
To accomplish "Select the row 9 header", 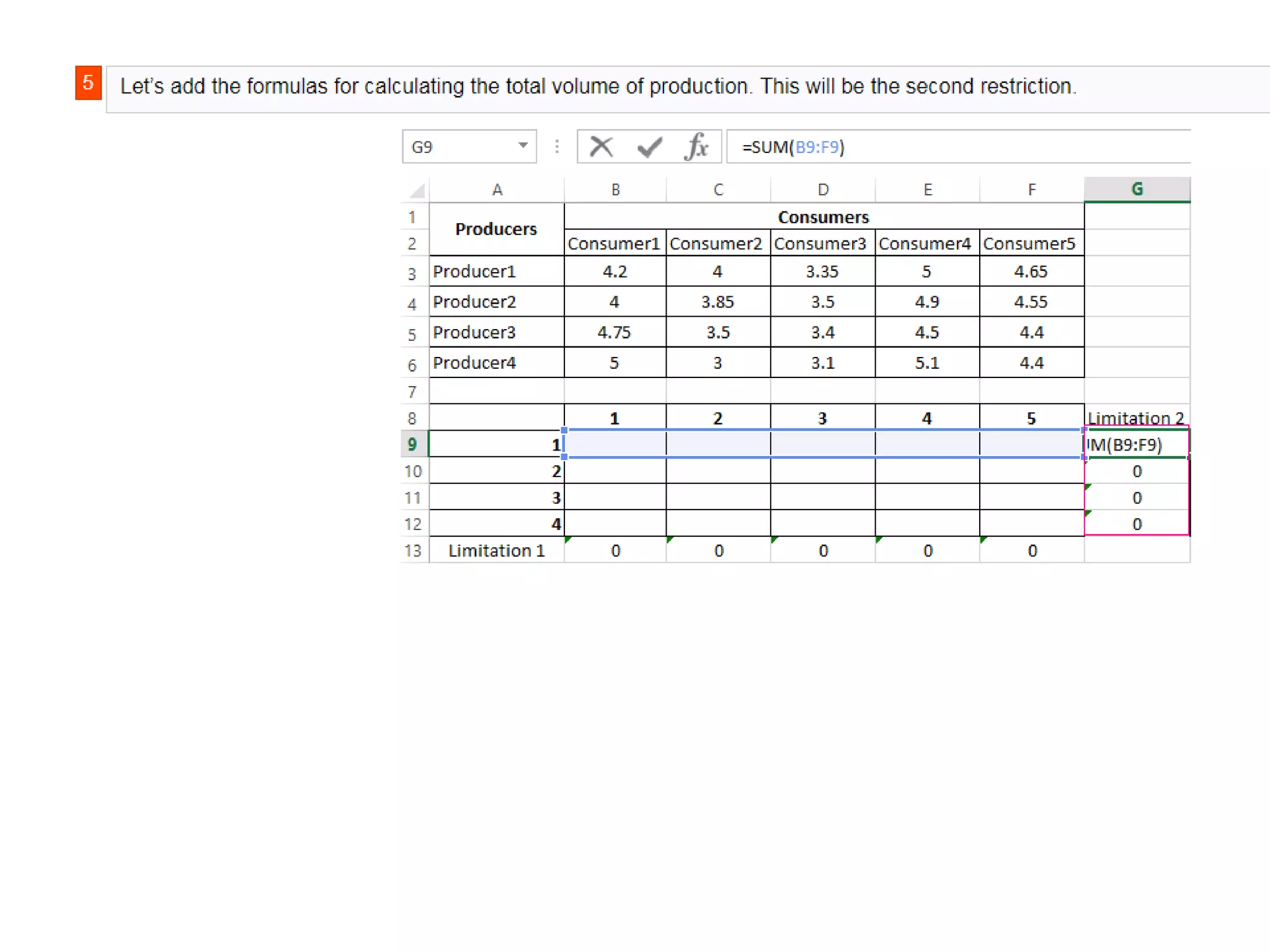I will click(x=413, y=444).
